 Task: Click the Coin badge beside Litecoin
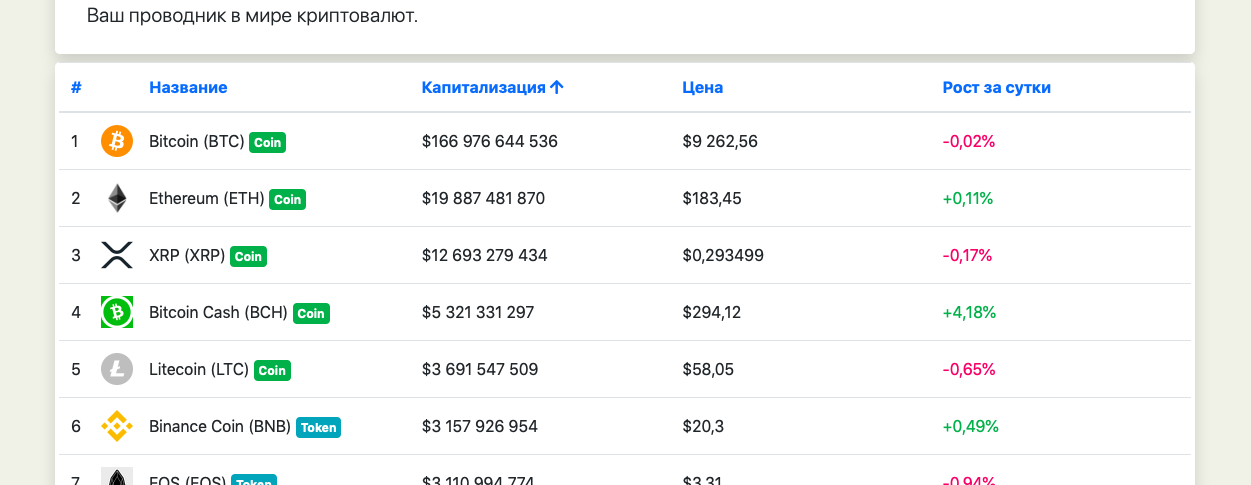click(x=272, y=370)
